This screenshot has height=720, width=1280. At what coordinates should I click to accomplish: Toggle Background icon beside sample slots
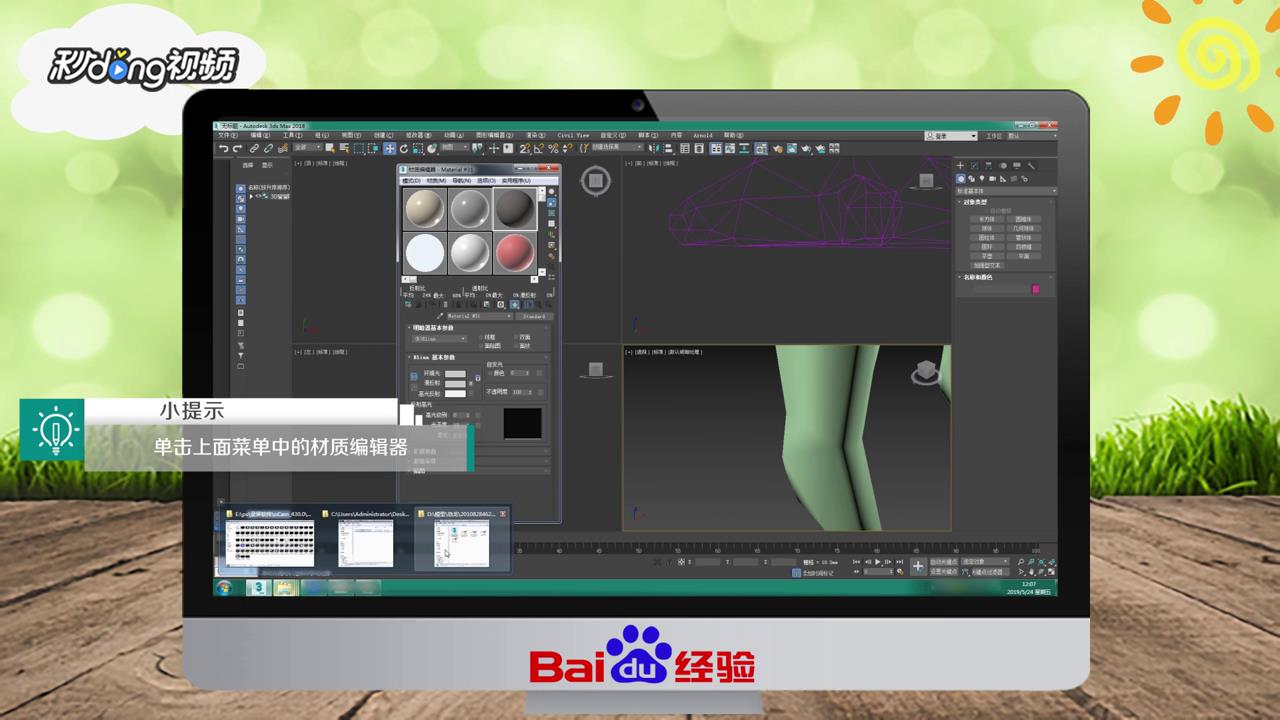(x=551, y=213)
